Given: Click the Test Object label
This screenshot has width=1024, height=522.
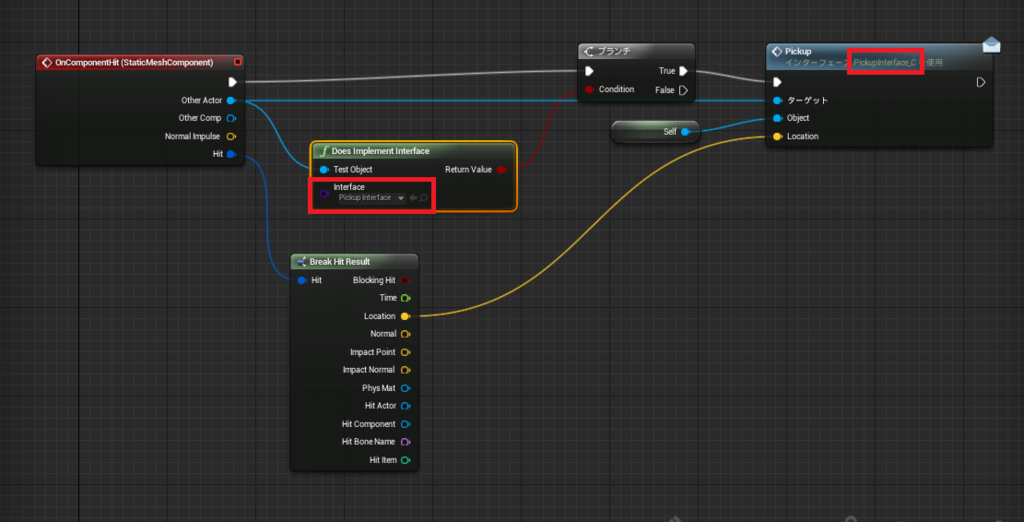Looking at the screenshot, I should [x=353, y=170].
